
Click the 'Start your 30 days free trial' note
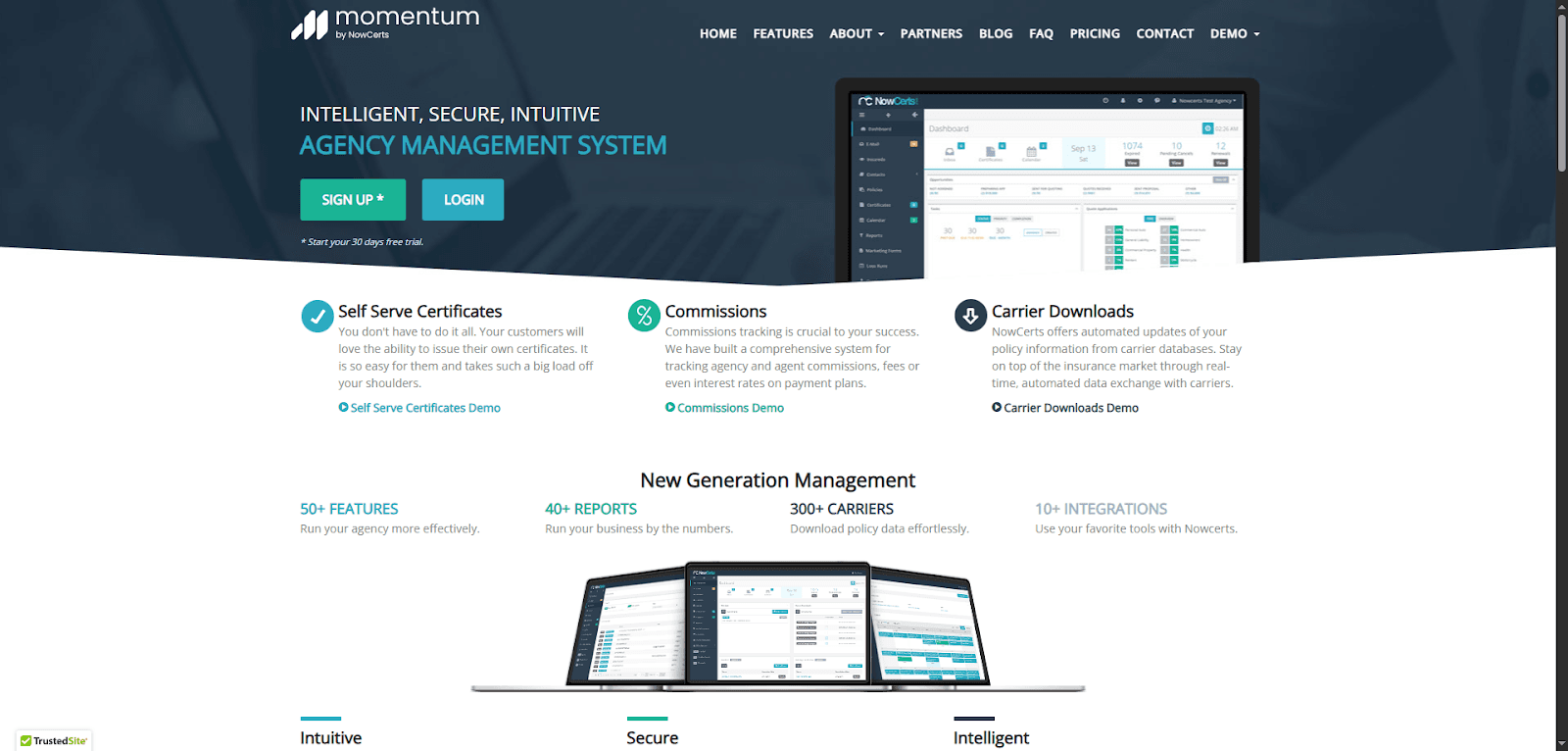(x=362, y=242)
